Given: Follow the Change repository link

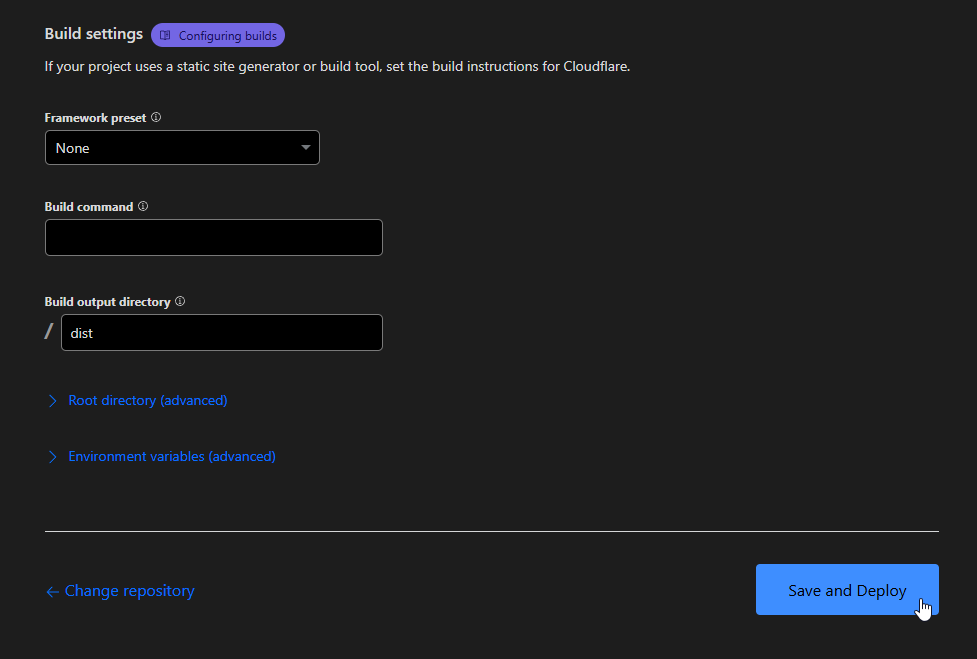Looking at the screenshot, I should (x=129, y=591).
